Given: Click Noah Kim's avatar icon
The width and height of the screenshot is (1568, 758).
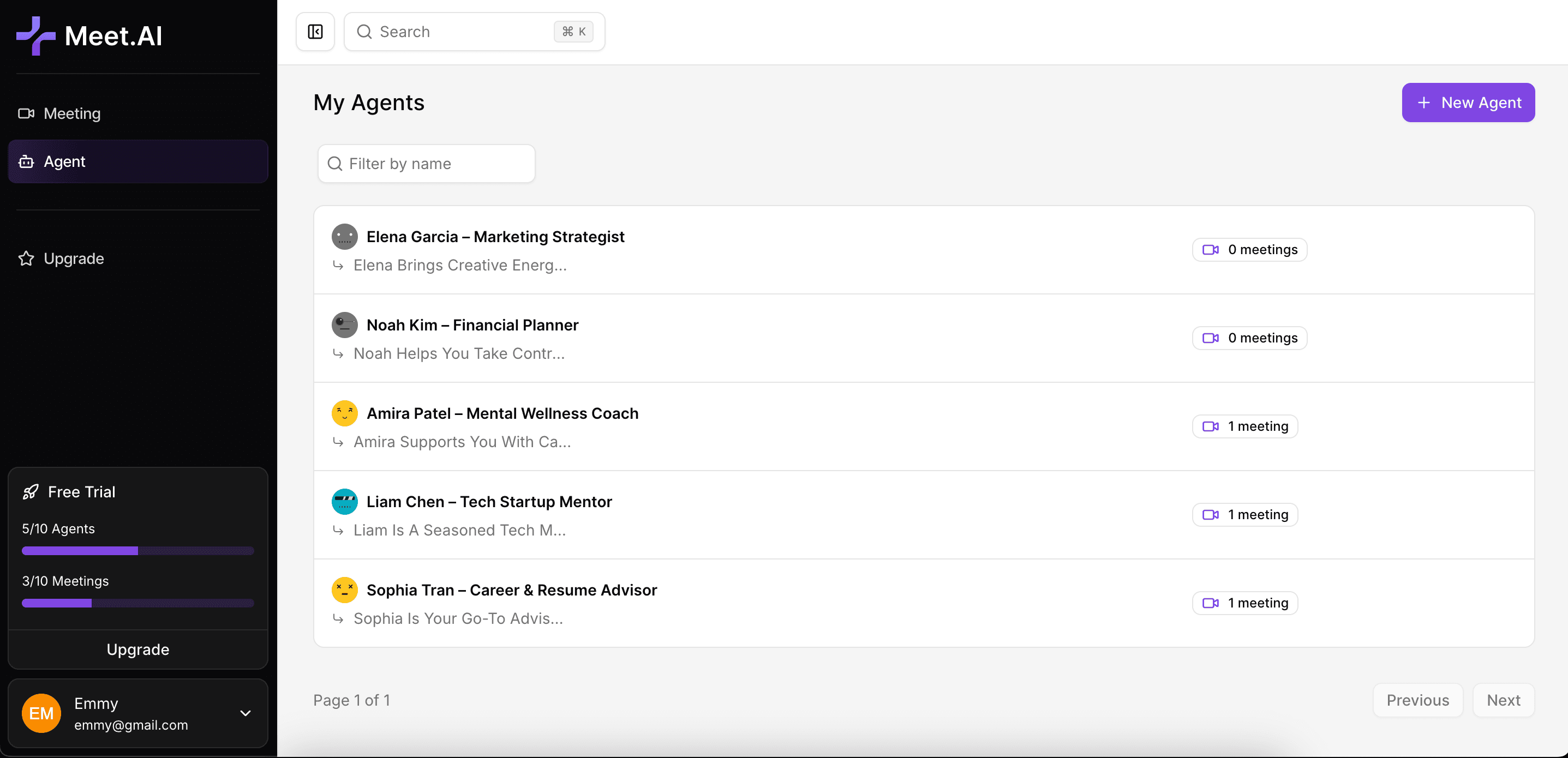Looking at the screenshot, I should pos(344,325).
